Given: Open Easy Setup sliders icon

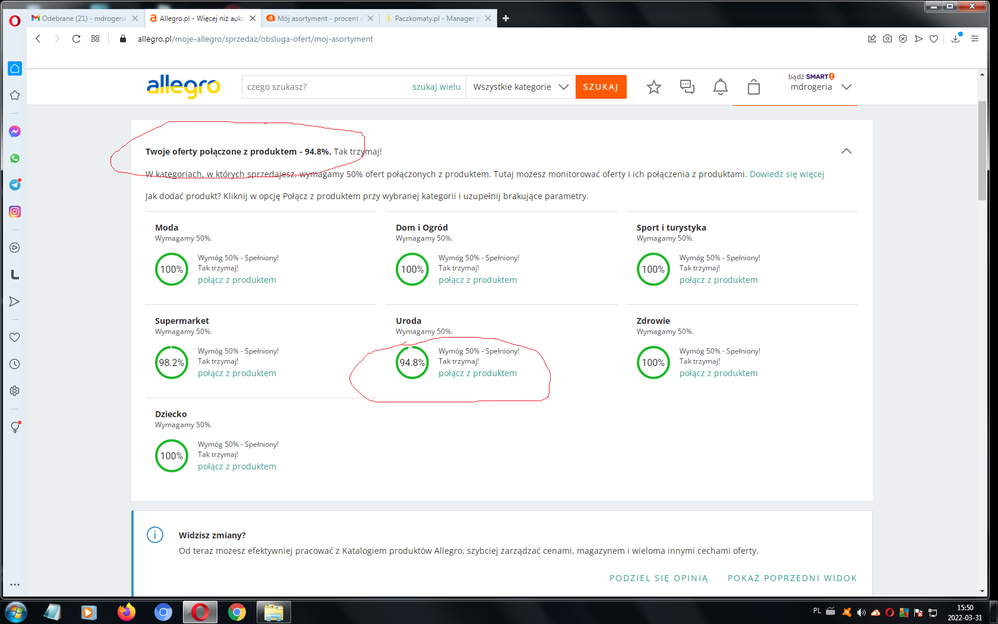Looking at the screenshot, I should coord(974,39).
